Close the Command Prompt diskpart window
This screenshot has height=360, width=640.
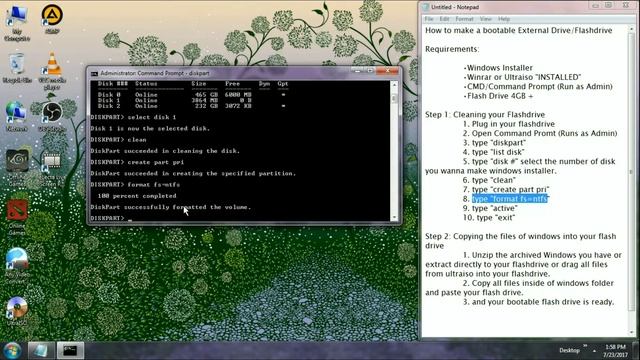387,71
